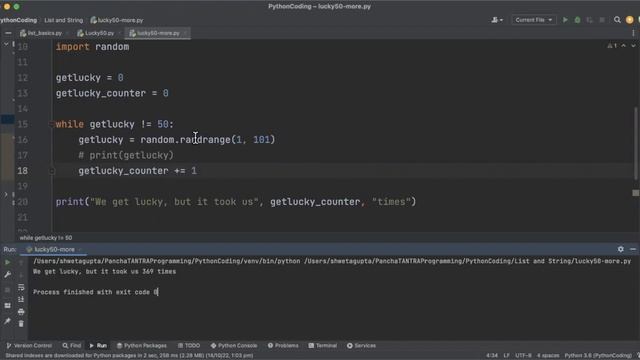Open the Services tool window
This screenshot has height=360, width=640.
point(361,346)
